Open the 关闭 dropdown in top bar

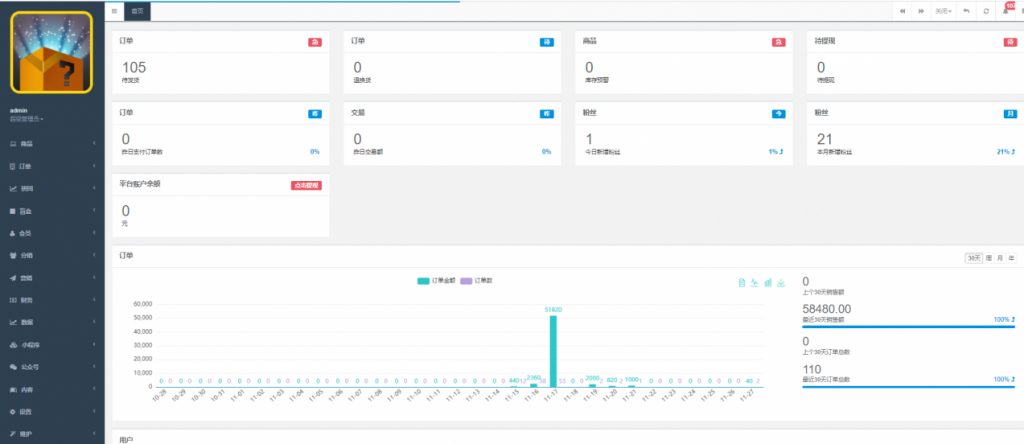click(x=944, y=11)
